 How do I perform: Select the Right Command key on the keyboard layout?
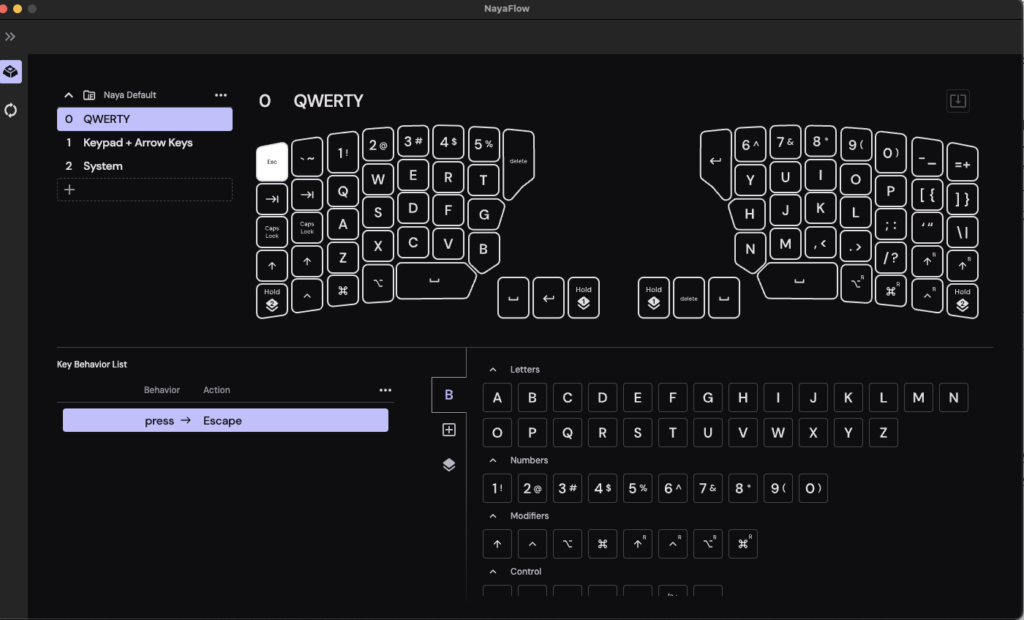tap(891, 291)
